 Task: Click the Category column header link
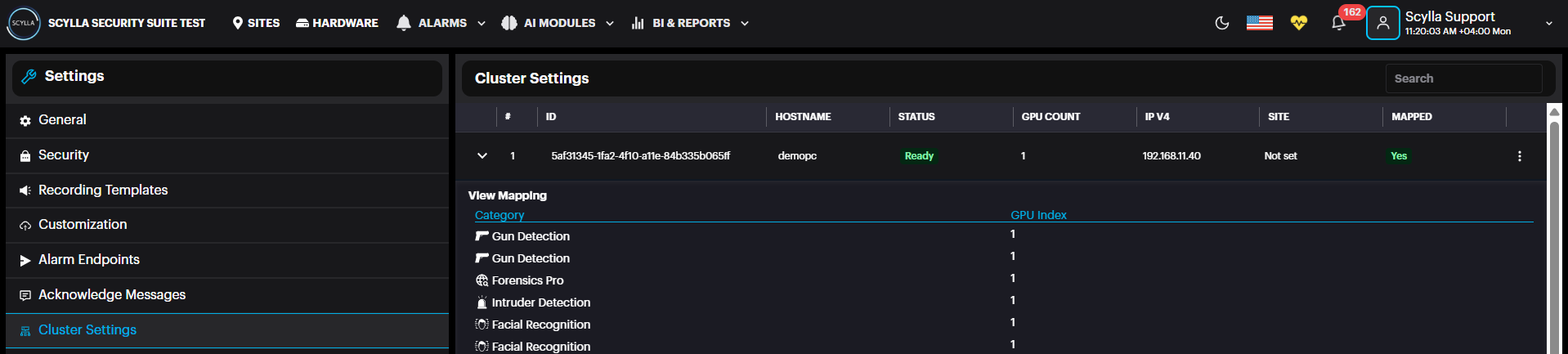pos(500,215)
